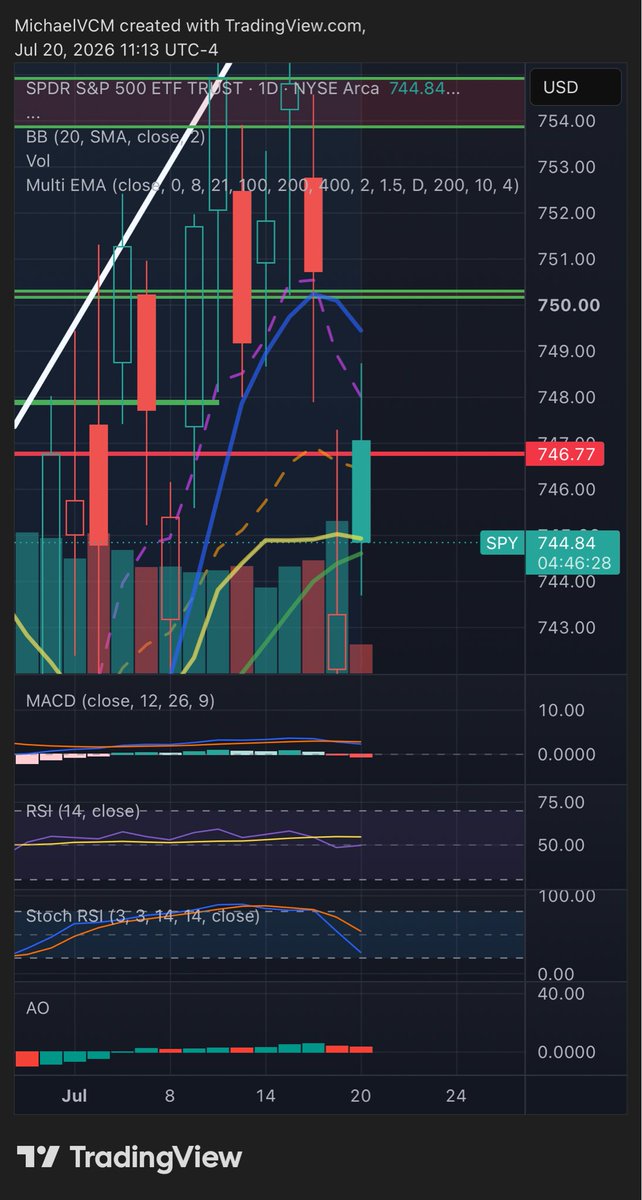Click the AO indicator label

[38, 1009]
